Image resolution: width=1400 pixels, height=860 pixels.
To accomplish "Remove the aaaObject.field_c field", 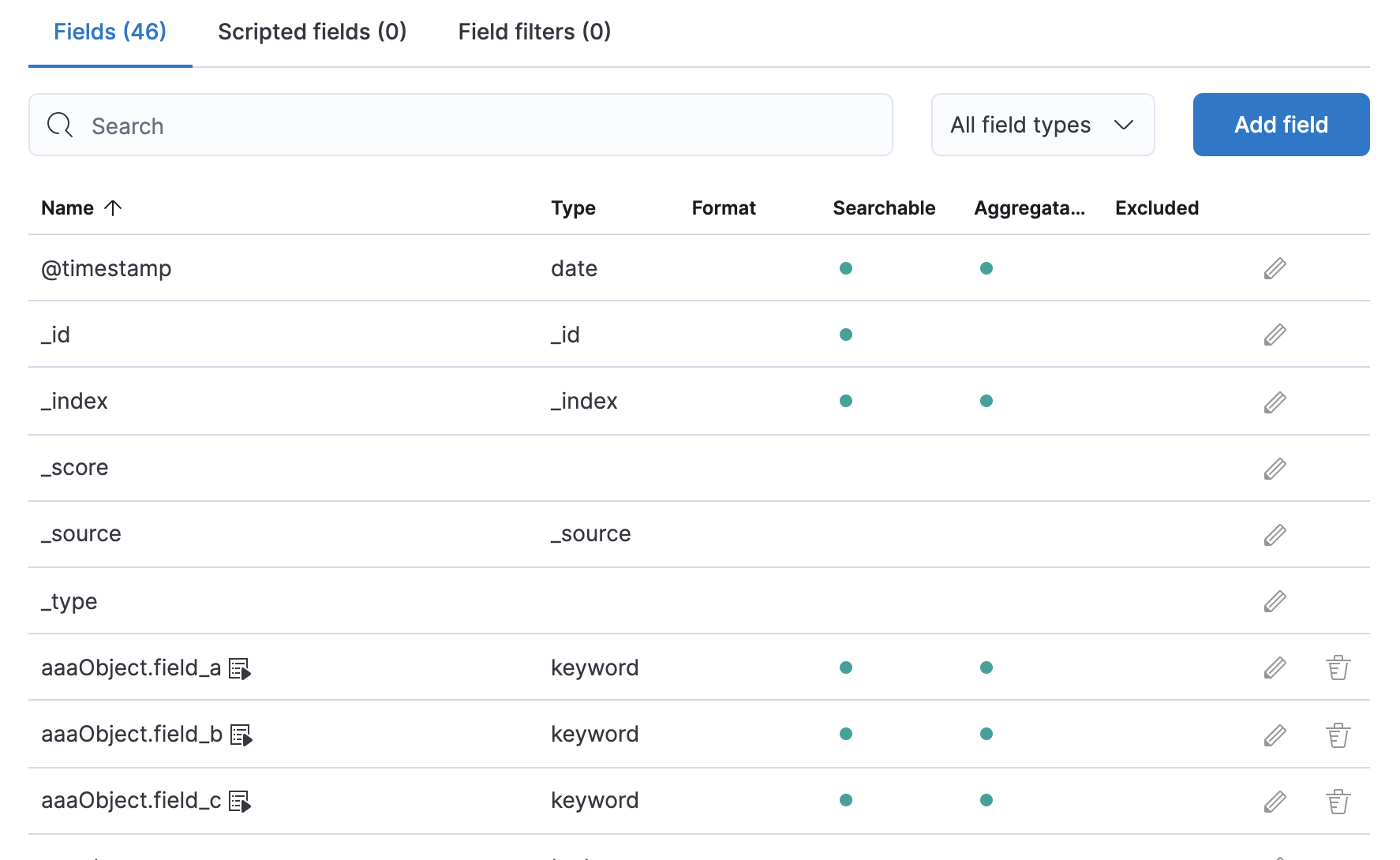I will point(1338,802).
